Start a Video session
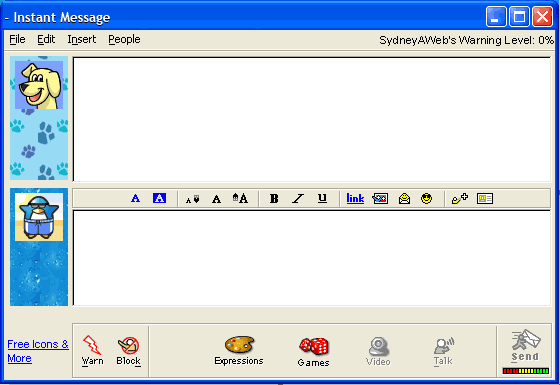Screen dimensions: 560x385 tap(378, 351)
